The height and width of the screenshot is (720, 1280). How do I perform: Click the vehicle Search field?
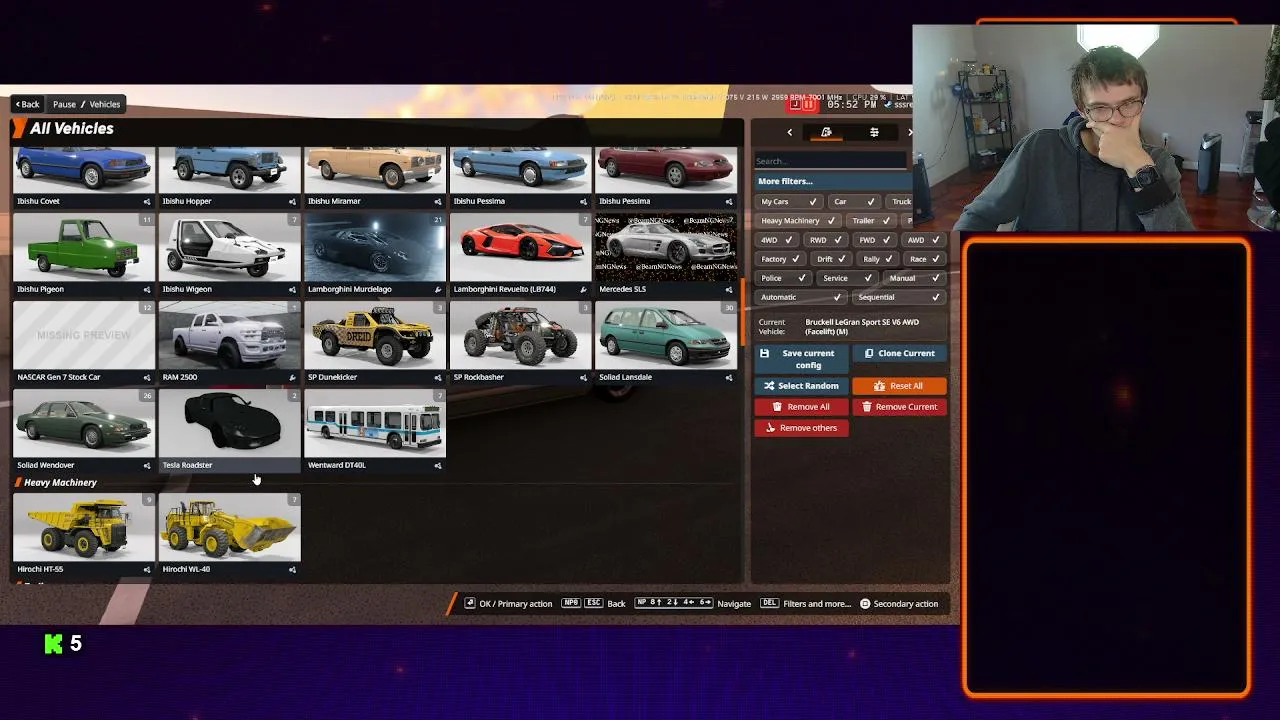click(830, 161)
